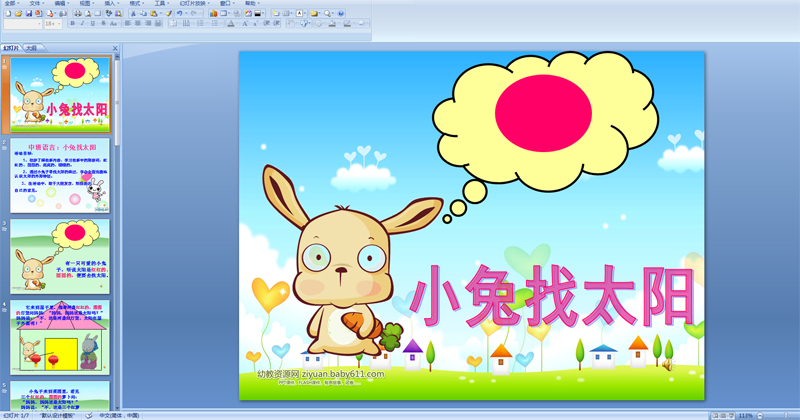Open the 工具 (Tools) menu
Viewport: 800px width, 420px height.
(x=160, y=3)
